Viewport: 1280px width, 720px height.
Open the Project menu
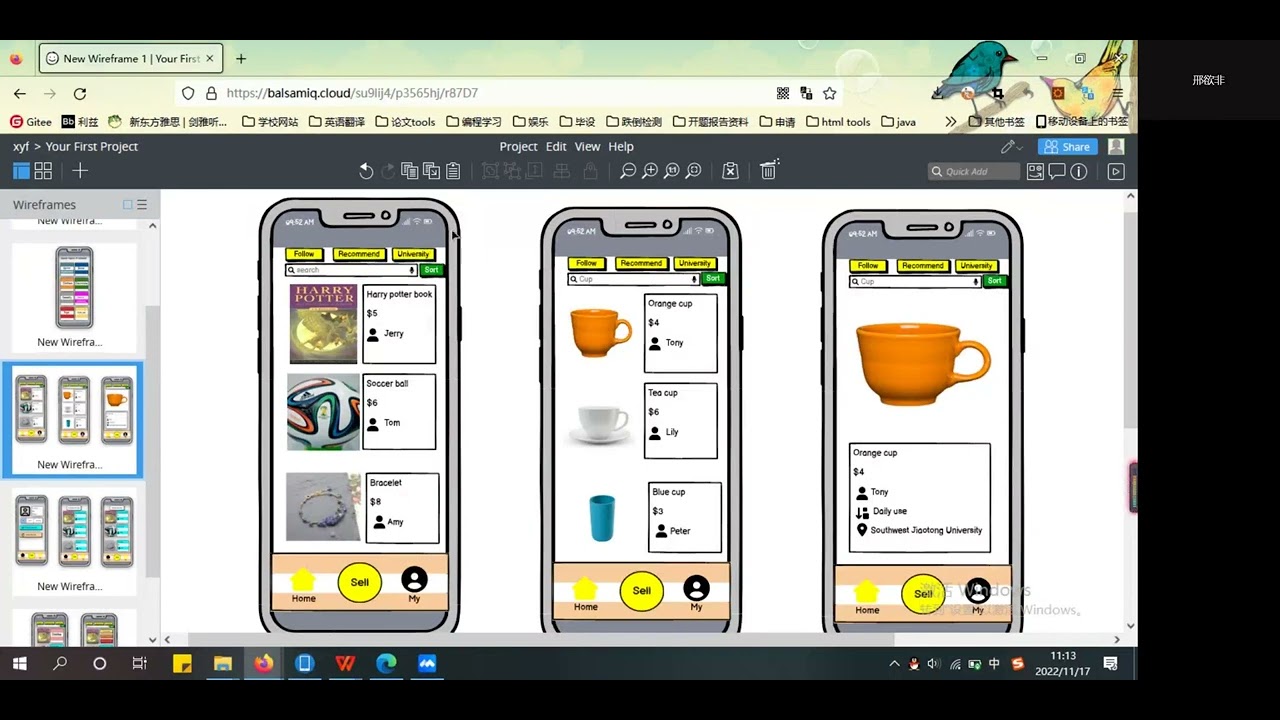pyautogui.click(x=518, y=147)
